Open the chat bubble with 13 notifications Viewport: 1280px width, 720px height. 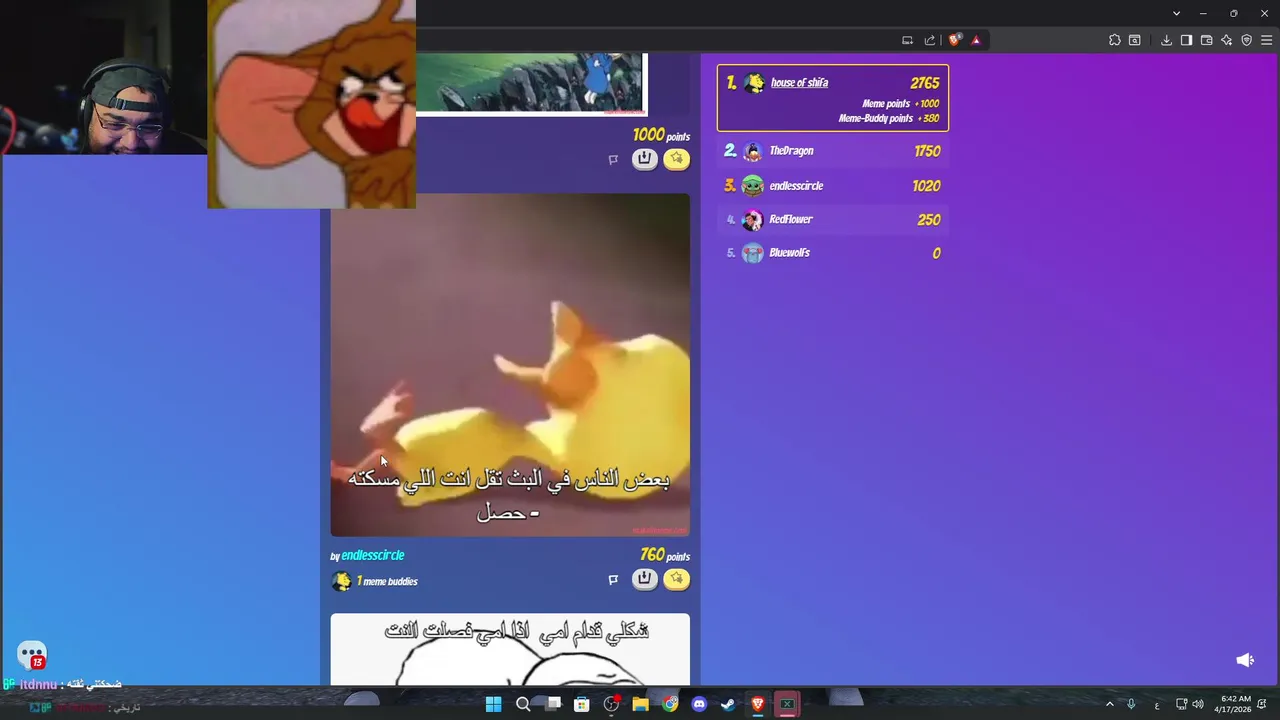click(32, 656)
